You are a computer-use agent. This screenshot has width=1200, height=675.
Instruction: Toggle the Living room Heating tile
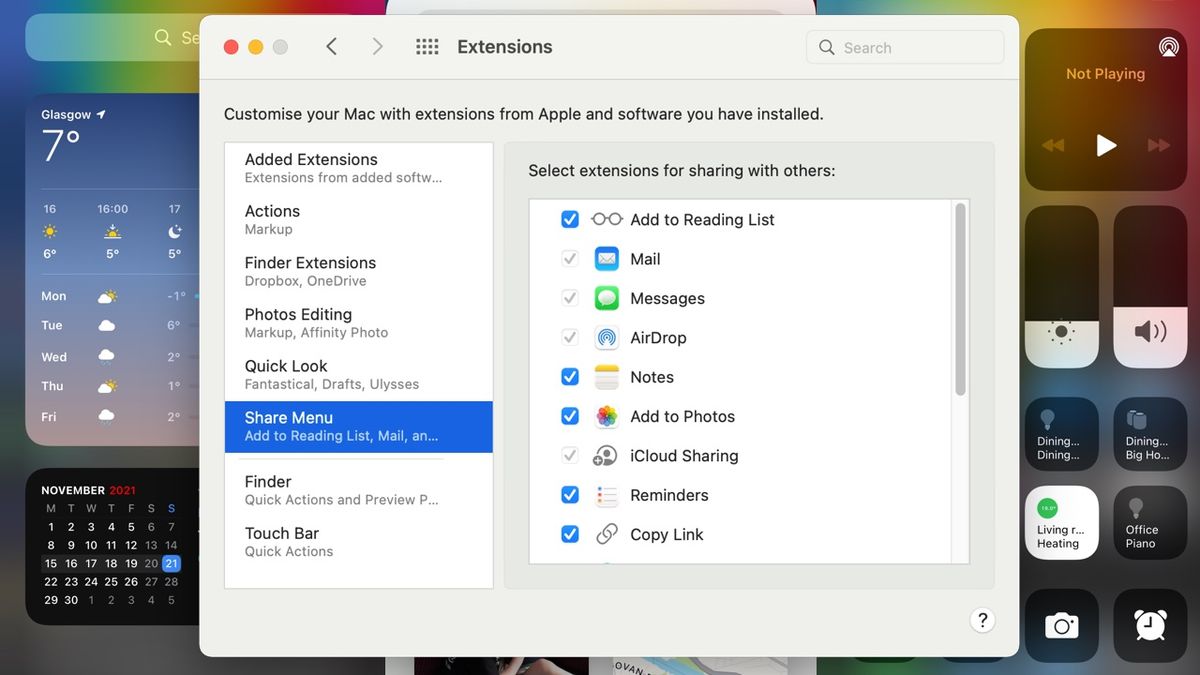tap(1061, 522)
